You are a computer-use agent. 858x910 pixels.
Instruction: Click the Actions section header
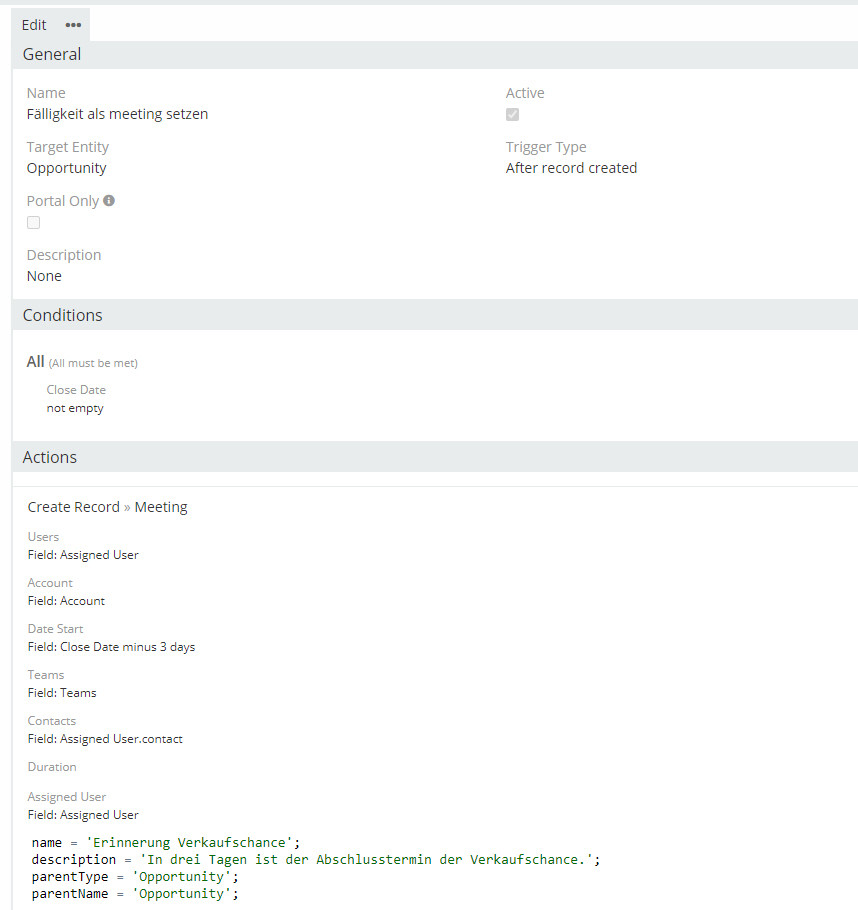tap(50, 457)
